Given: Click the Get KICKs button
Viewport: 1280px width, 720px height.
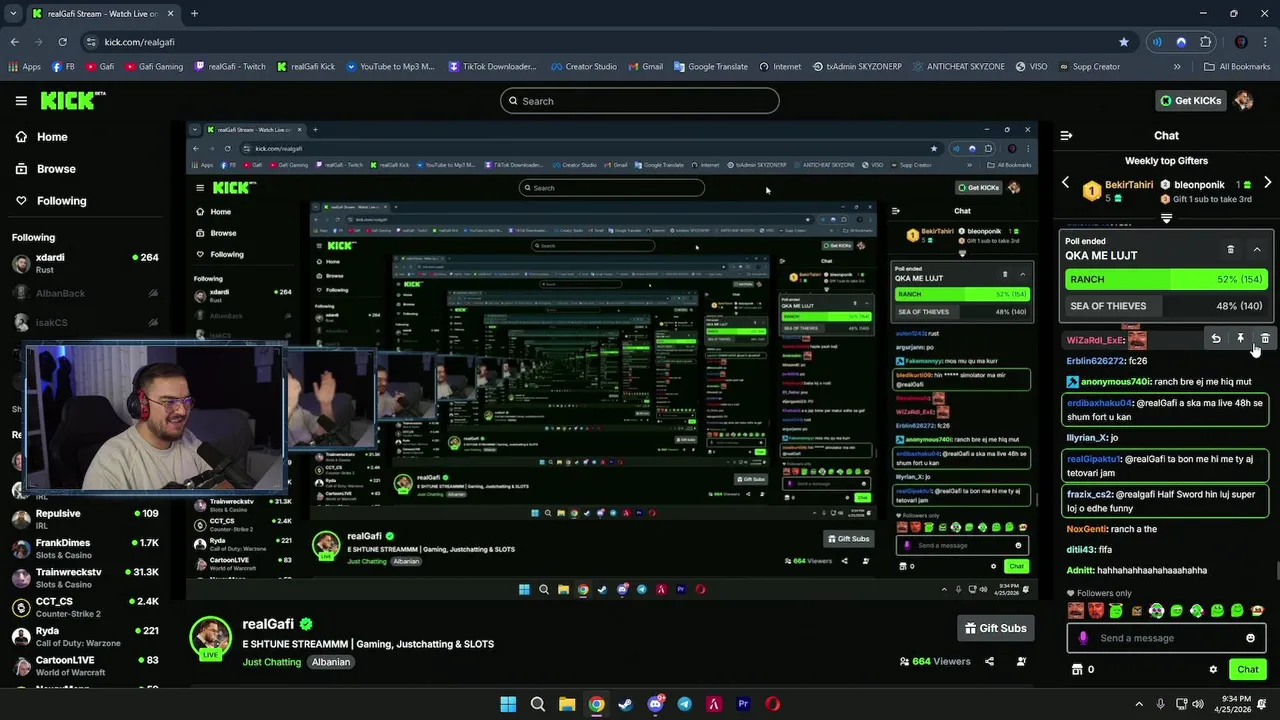Looking at the screenshot, I should point(1190,100).
